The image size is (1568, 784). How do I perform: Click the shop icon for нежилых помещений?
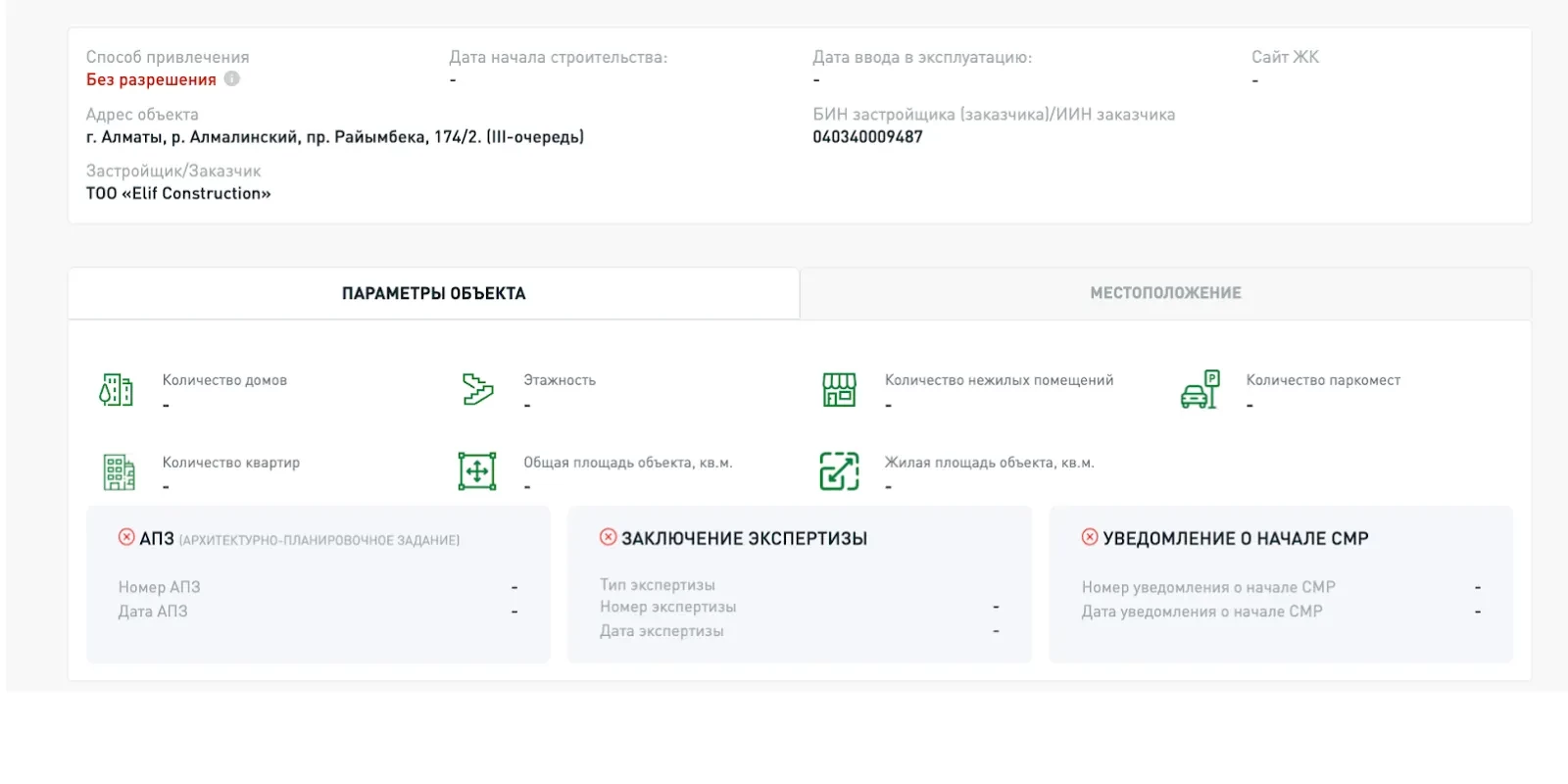pyautogui.click(x=839, y=390)
